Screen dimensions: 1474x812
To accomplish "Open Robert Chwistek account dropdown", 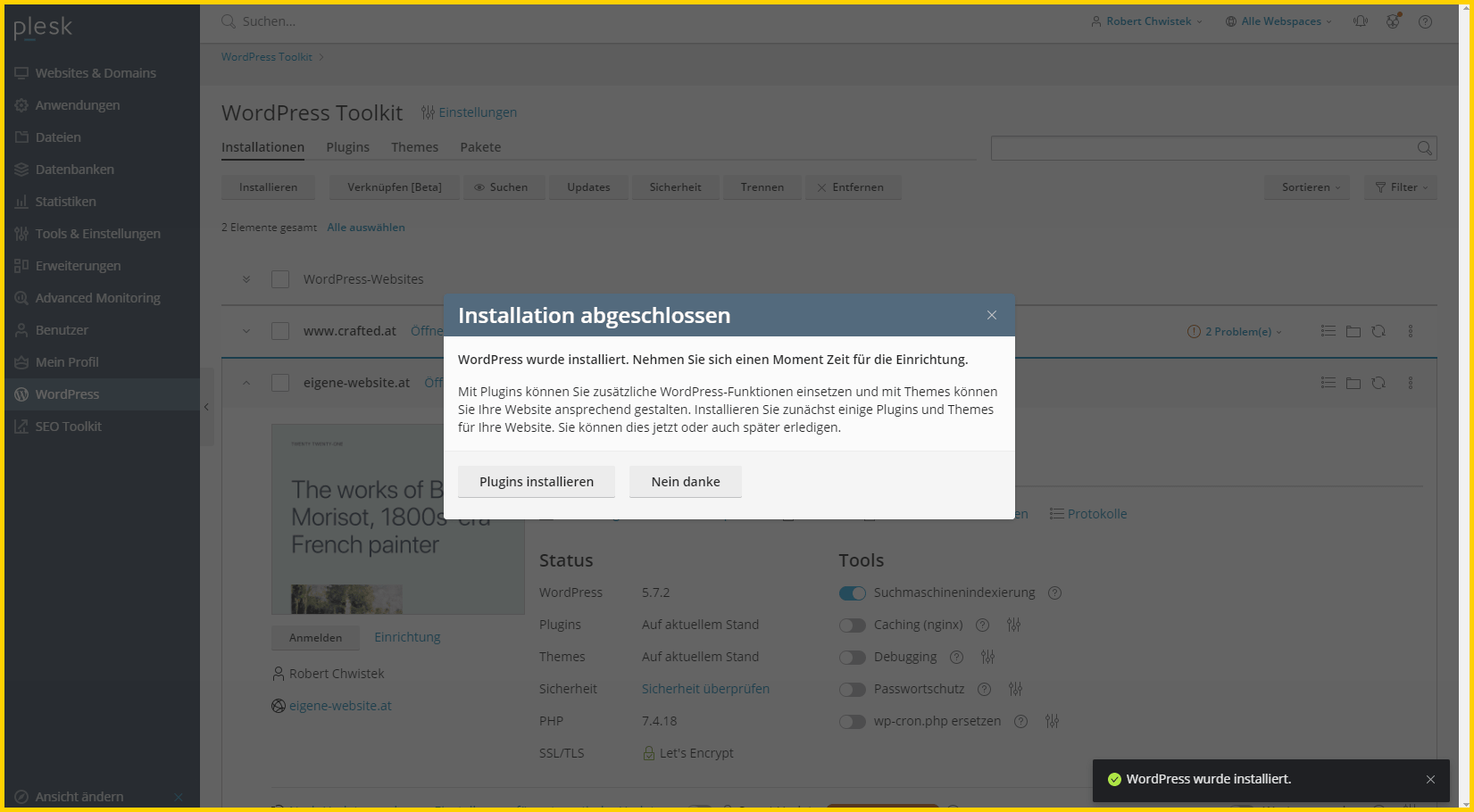I will coord(1146,21).
